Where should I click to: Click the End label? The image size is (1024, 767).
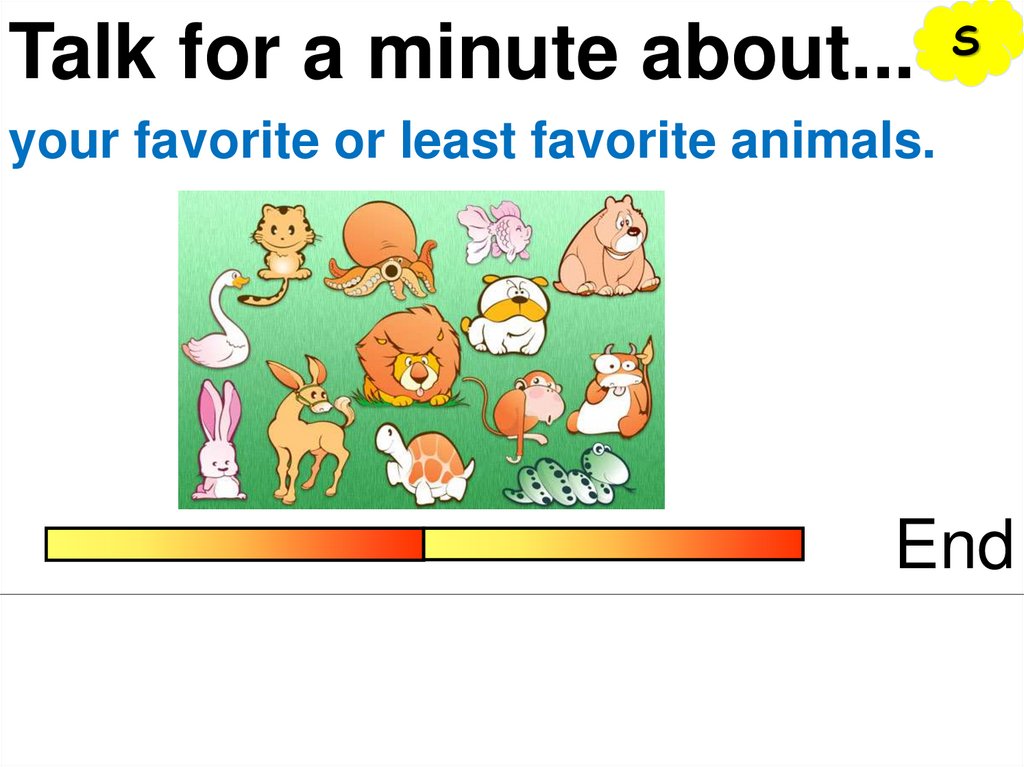click(953, 546)
